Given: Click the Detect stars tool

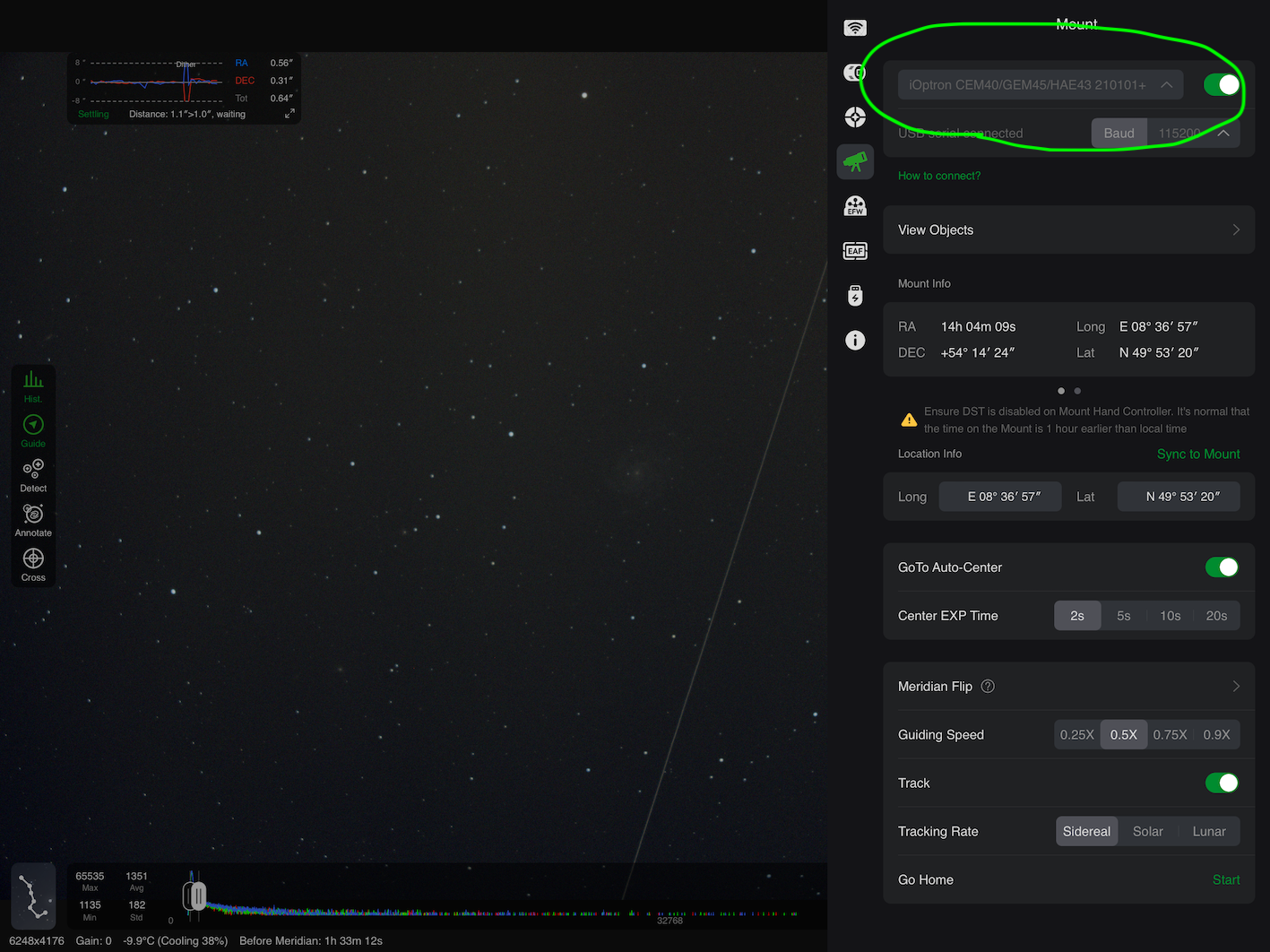Looking at the screenshot, I should [x=33, y=476].
